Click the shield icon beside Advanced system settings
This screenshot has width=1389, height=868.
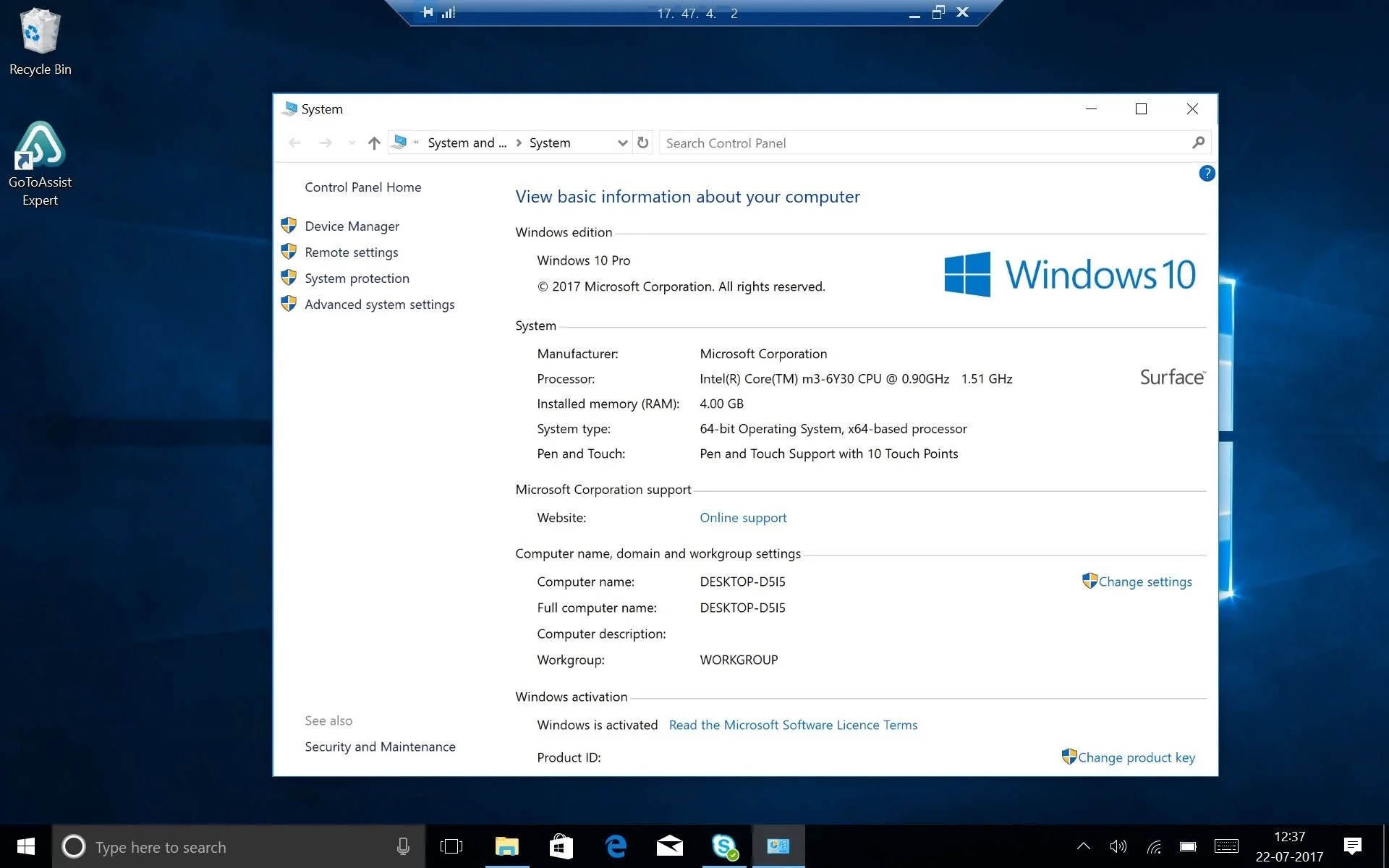click(289, 304)
